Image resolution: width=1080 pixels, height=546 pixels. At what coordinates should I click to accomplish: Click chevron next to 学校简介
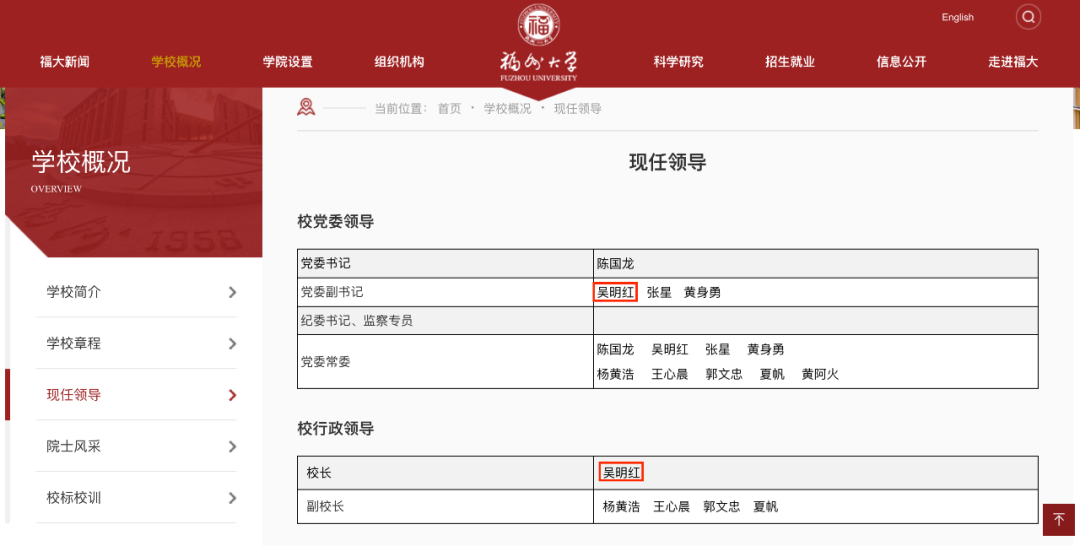pos(232,293)
